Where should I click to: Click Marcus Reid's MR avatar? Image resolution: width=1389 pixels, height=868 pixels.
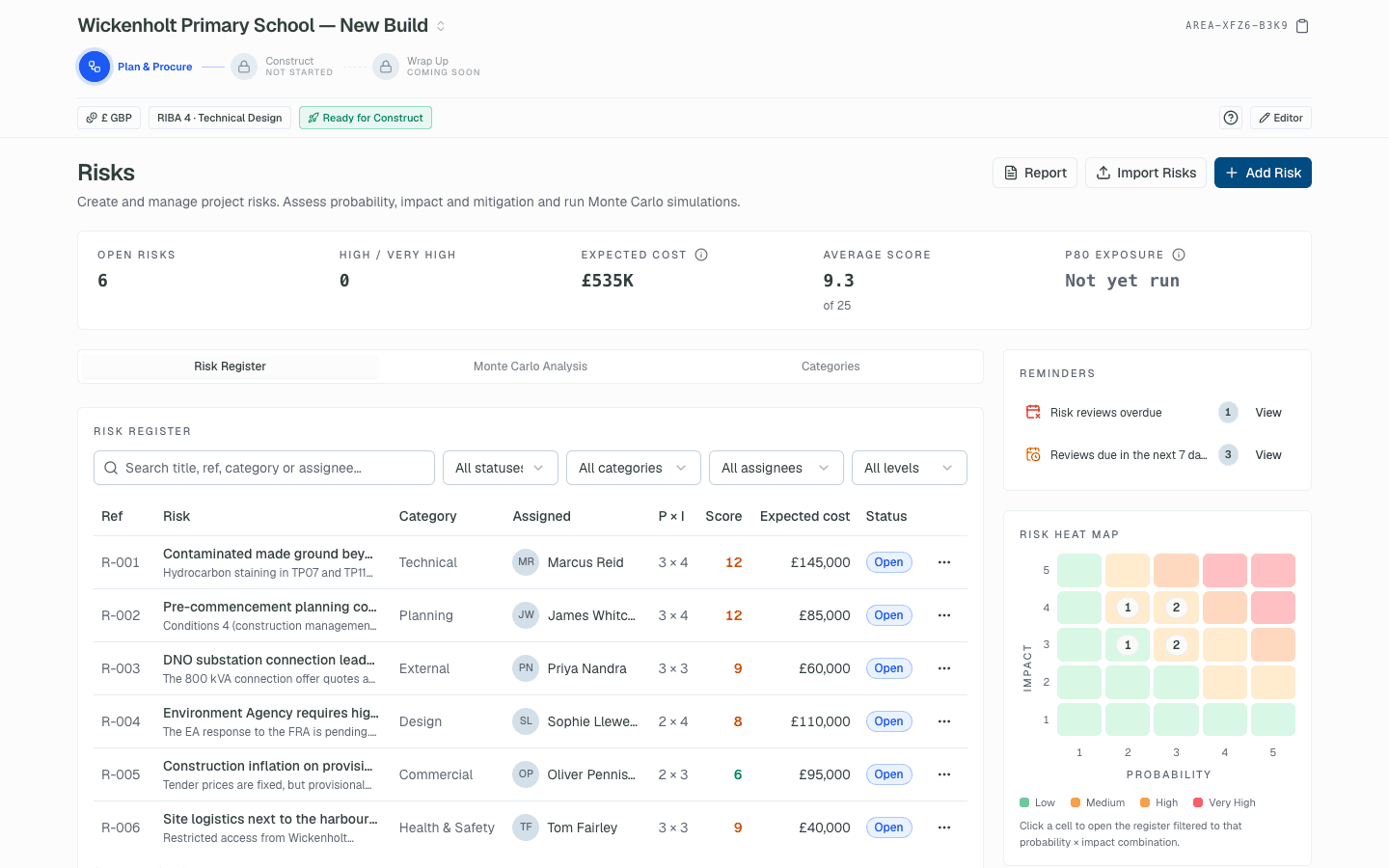(526, 562)
